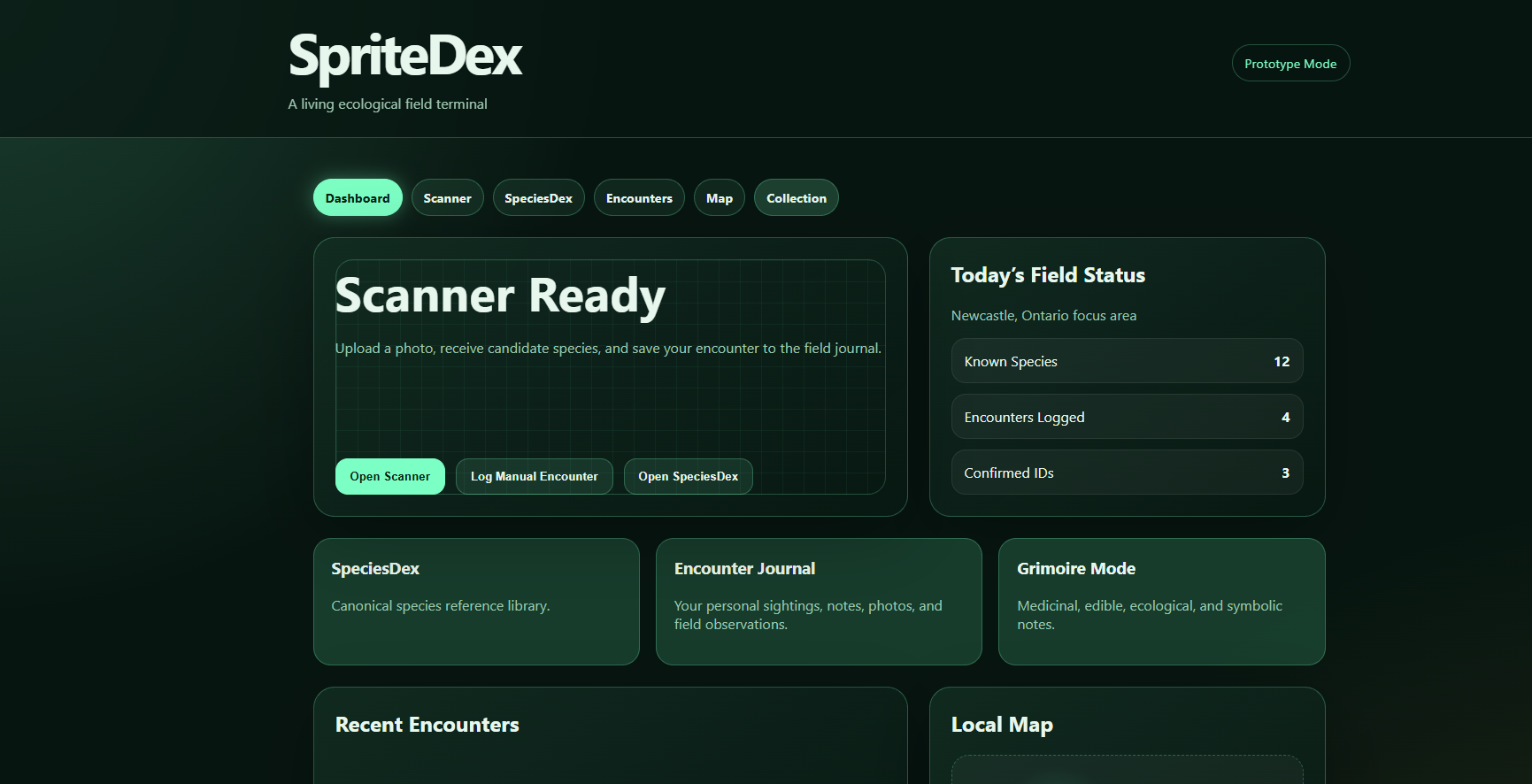
Task: Click the Scanner Ready heading
Action: coord(500,296)
